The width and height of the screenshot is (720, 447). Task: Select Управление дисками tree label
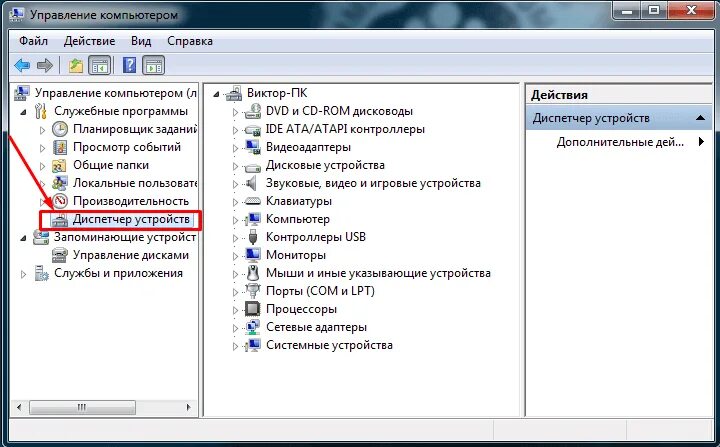(131, 255)
